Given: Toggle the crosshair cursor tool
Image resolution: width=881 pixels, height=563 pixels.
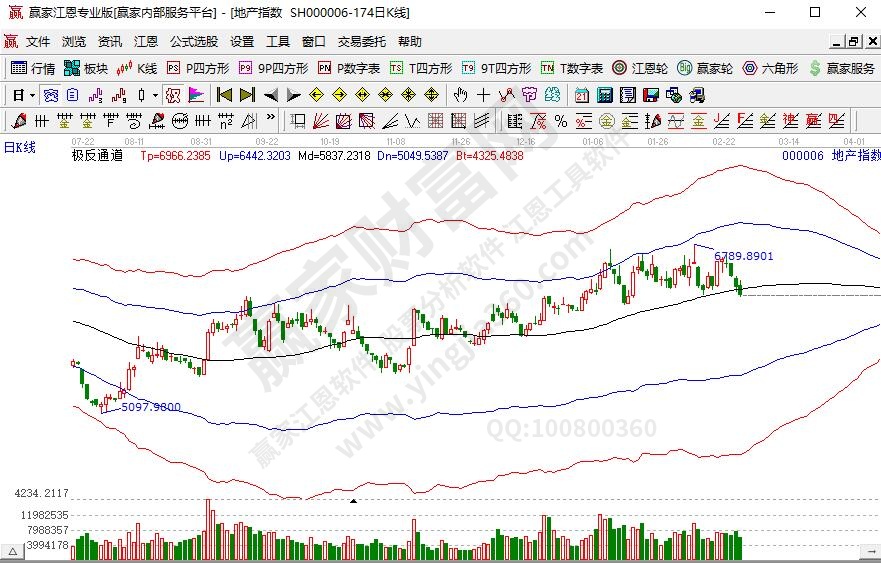Looking at the screenshot, I should point(484,95).
